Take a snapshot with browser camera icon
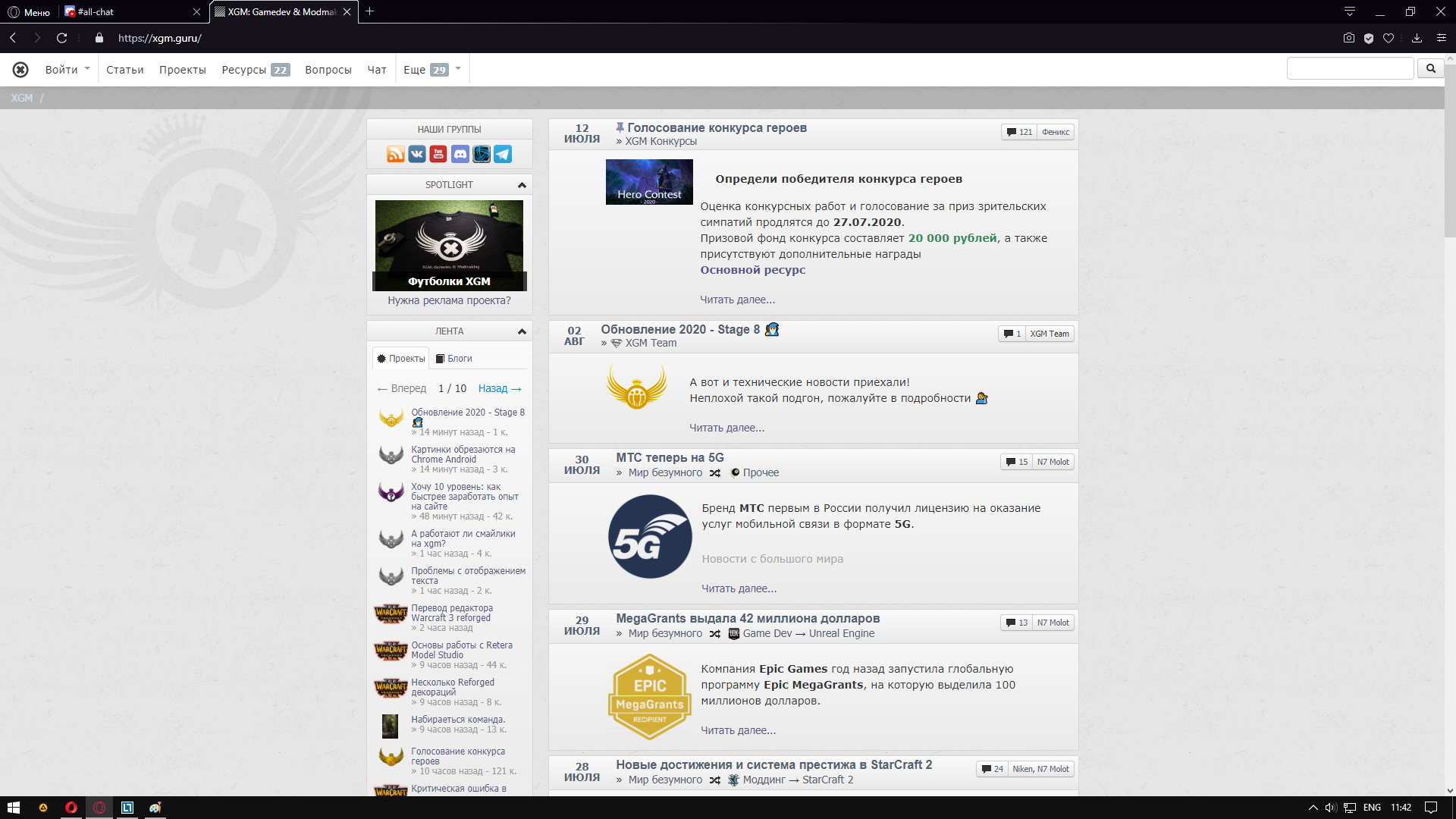The height and width of the screenshot is (819, 1456). tap(1348, 38)
